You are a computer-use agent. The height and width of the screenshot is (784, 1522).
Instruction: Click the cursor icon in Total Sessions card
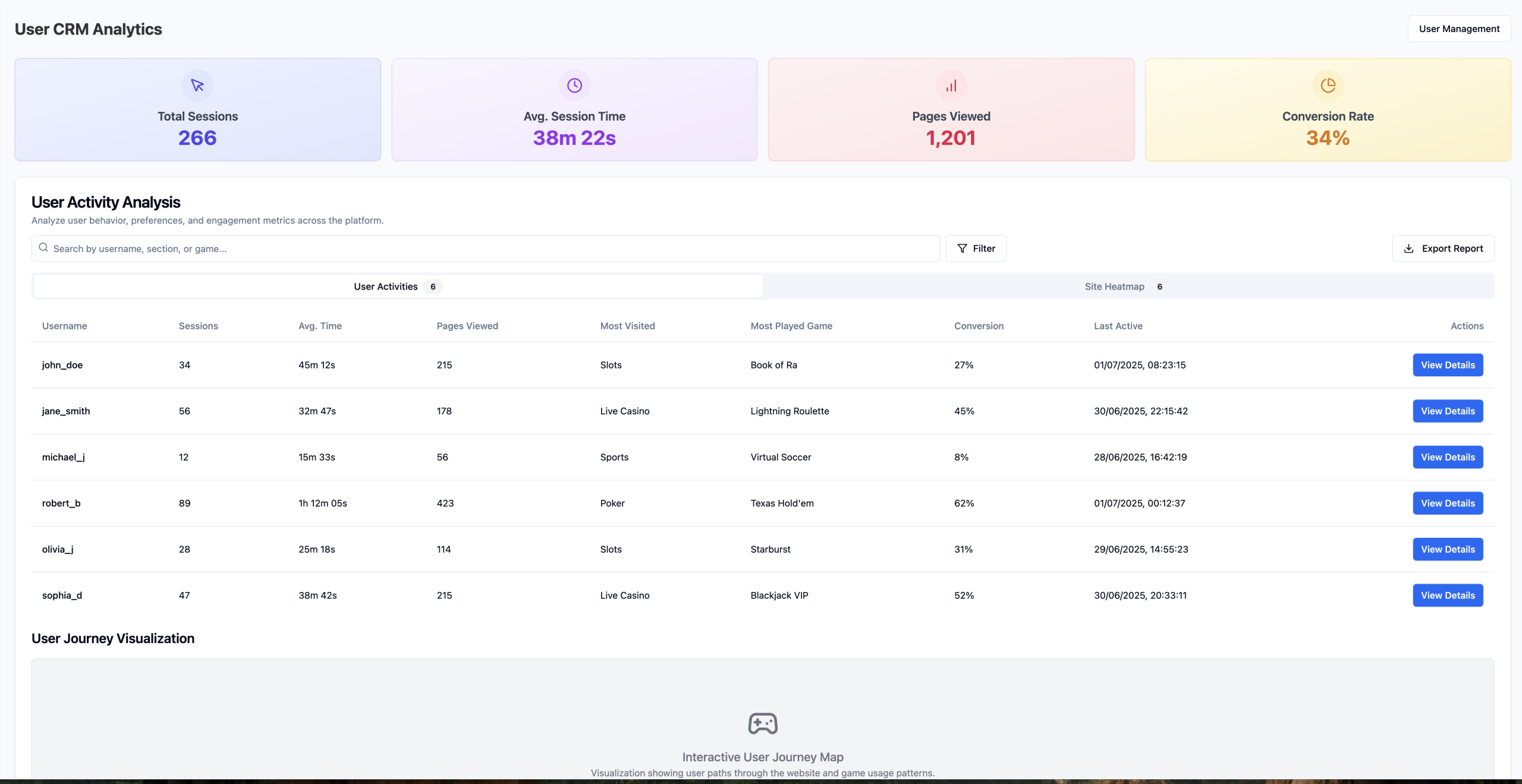point(197,86)
